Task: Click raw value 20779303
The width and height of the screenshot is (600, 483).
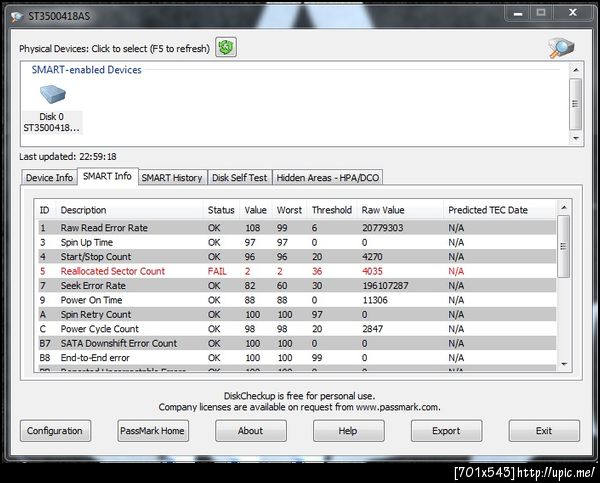Action: click(383, 228)
